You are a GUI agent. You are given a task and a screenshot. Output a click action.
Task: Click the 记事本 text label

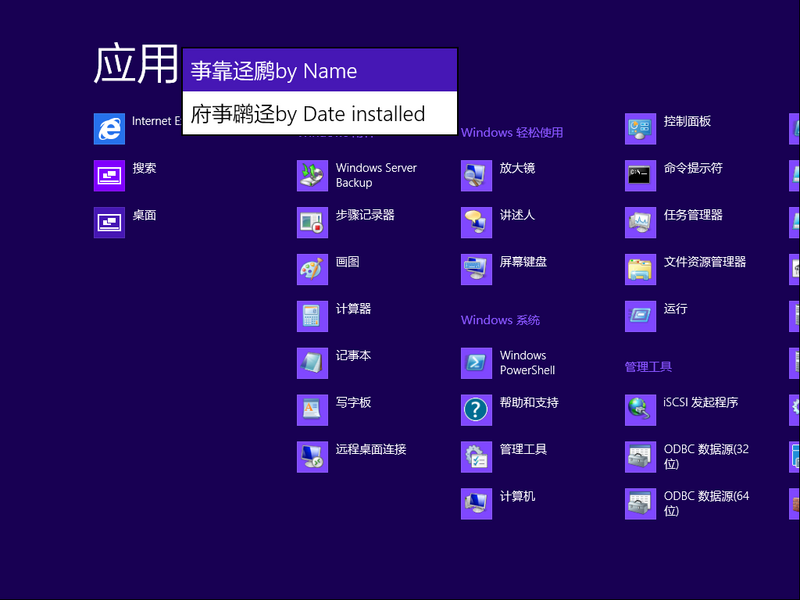click(x=353, y=356)
